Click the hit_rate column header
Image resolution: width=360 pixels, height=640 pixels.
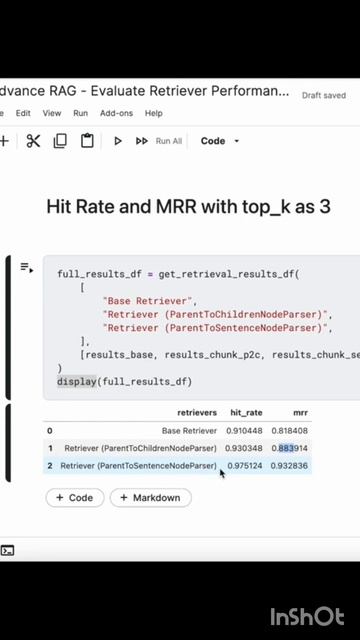click(x=247, y=413)
